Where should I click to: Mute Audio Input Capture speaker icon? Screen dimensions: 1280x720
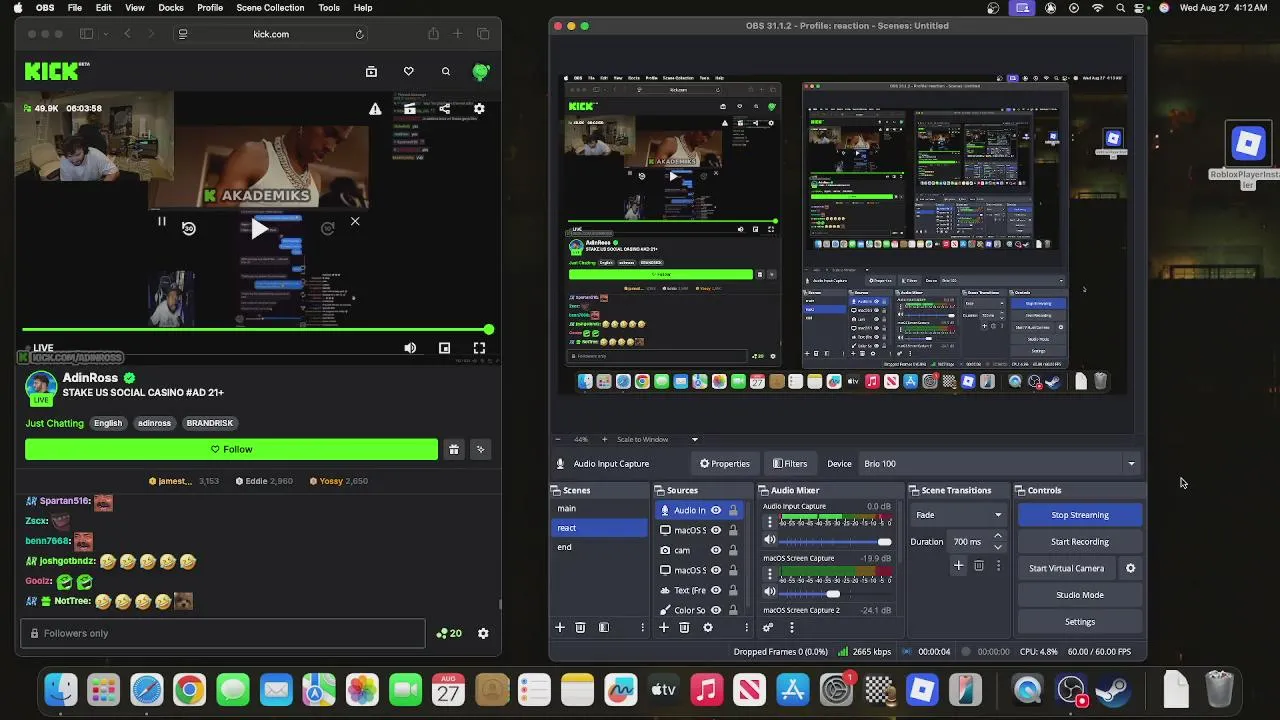[x=770, y=541]
